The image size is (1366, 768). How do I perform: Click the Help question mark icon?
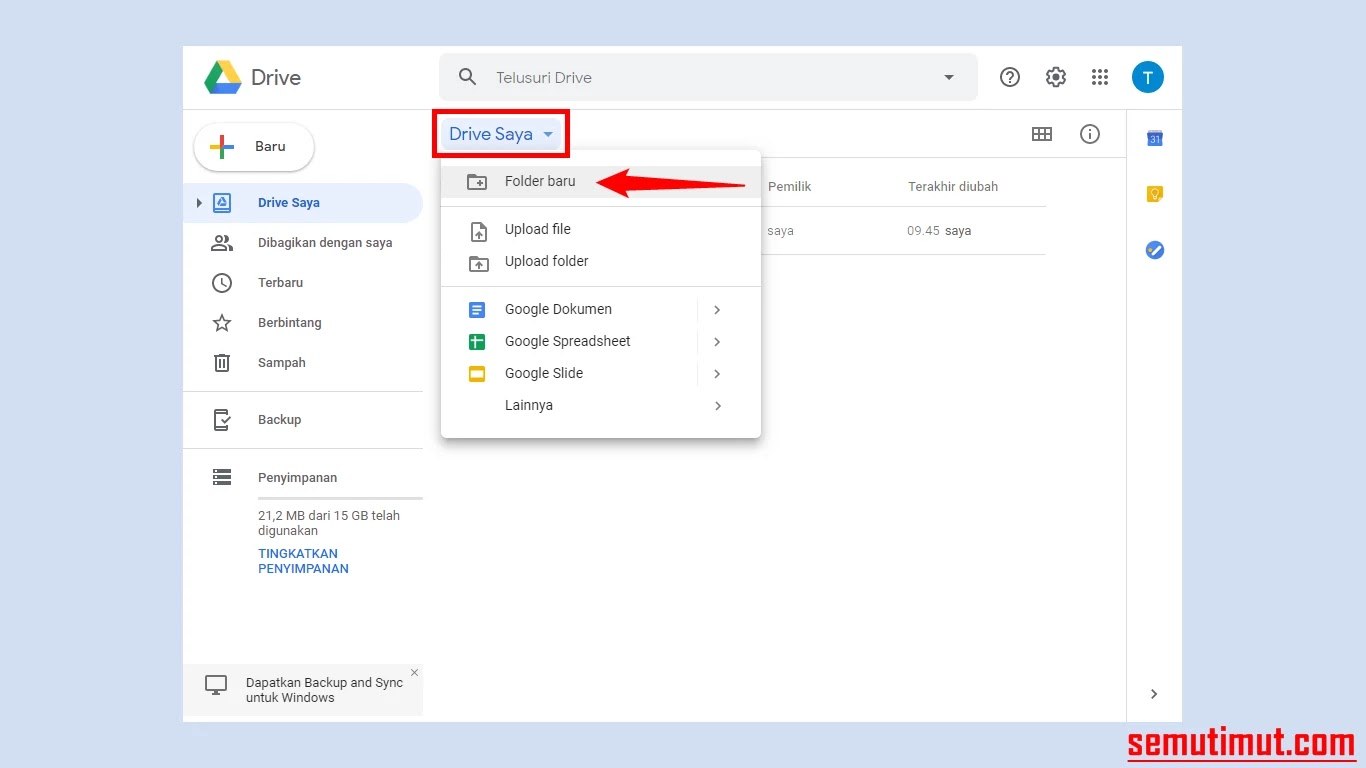click(1010, 77)
